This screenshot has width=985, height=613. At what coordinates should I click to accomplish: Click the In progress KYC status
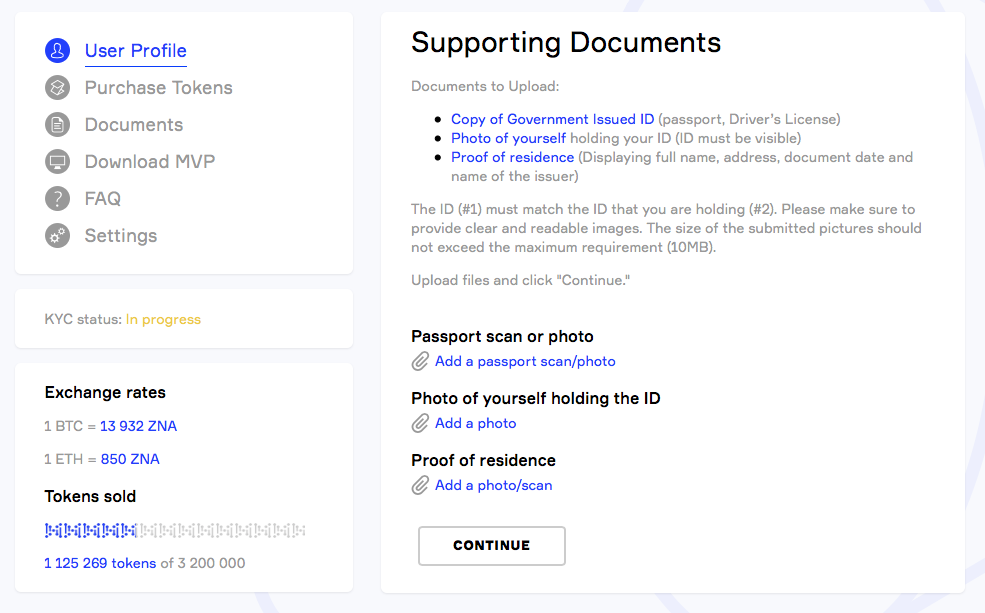(163, 320)
